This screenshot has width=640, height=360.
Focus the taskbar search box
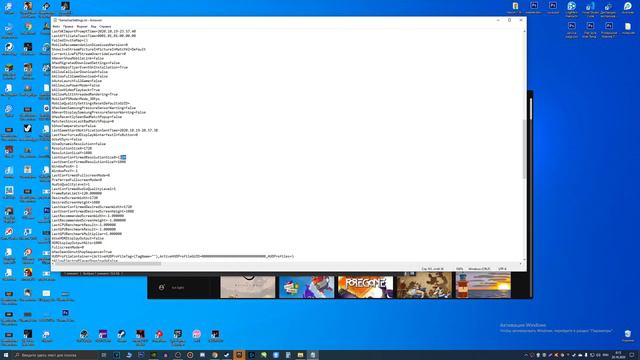pyautogui.click(x=55, y=355)
